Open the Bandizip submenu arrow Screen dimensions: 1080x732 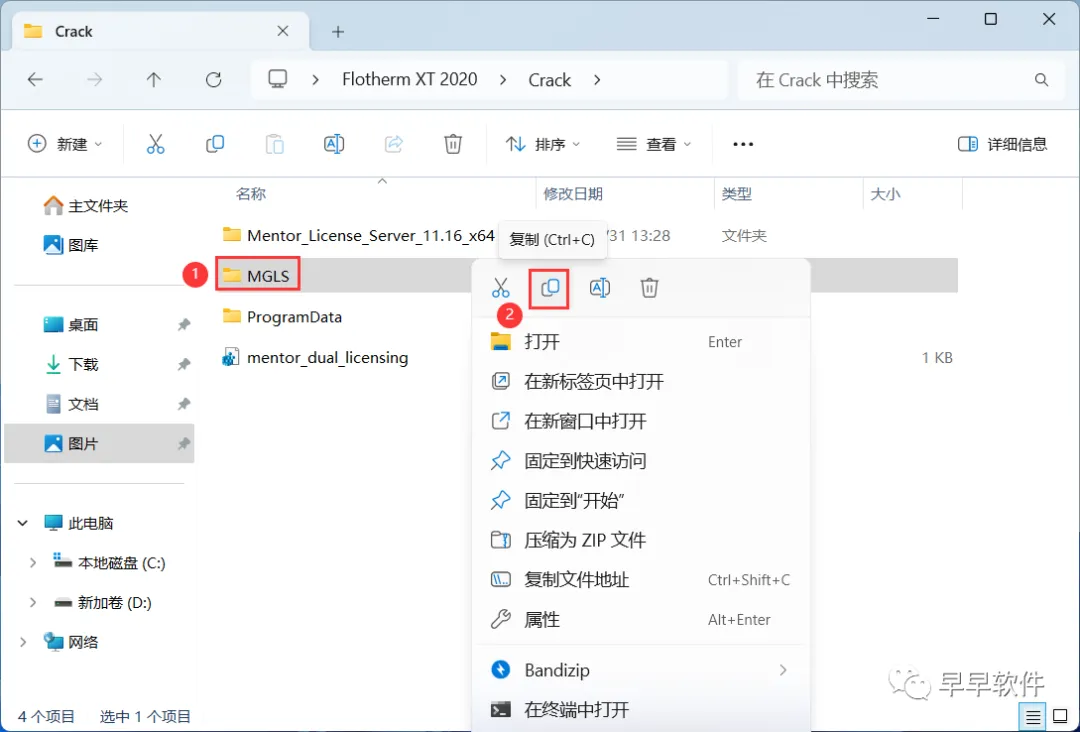coord(782,669)
